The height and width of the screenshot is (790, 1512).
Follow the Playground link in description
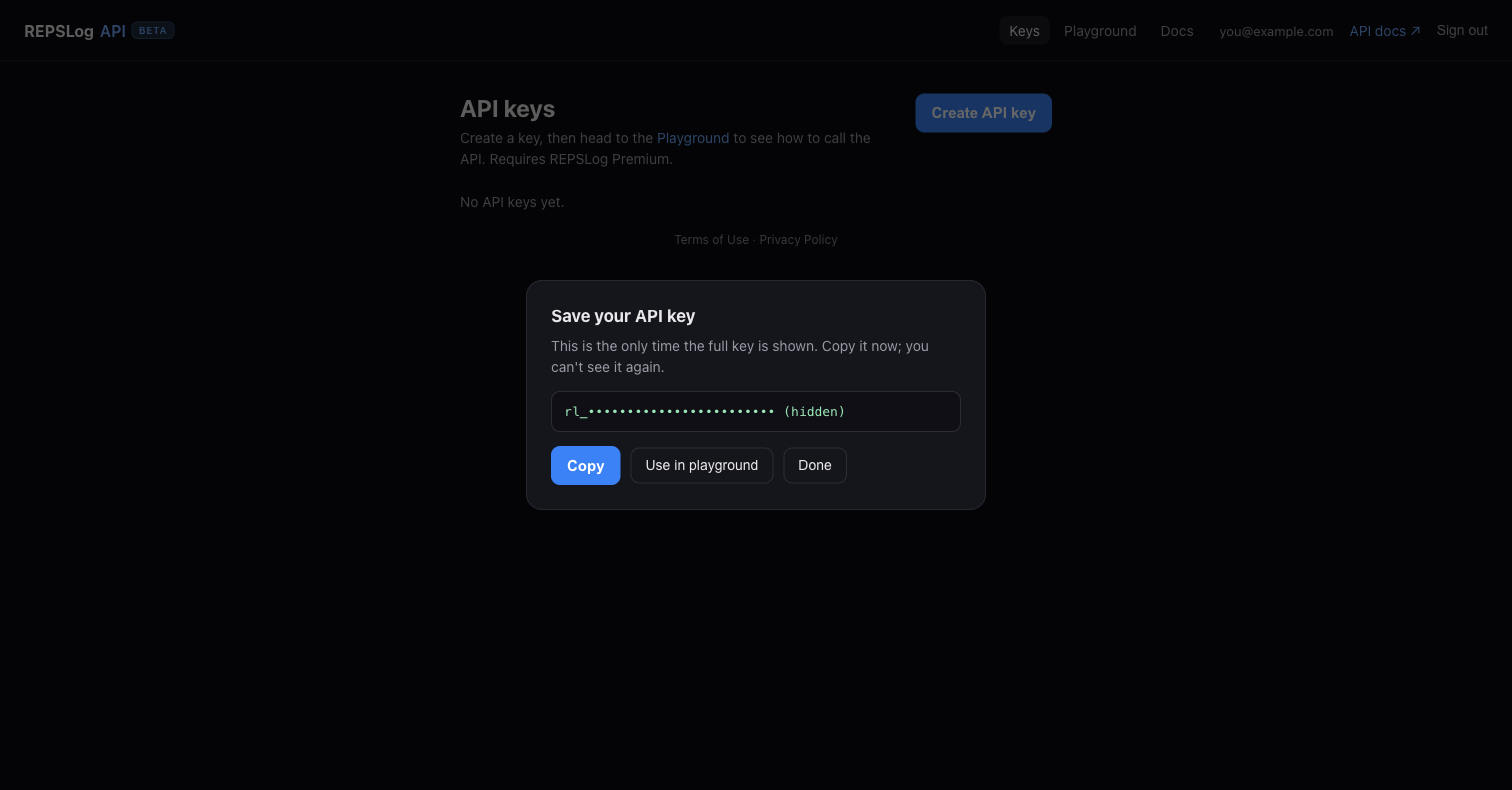tap(693, 138)
